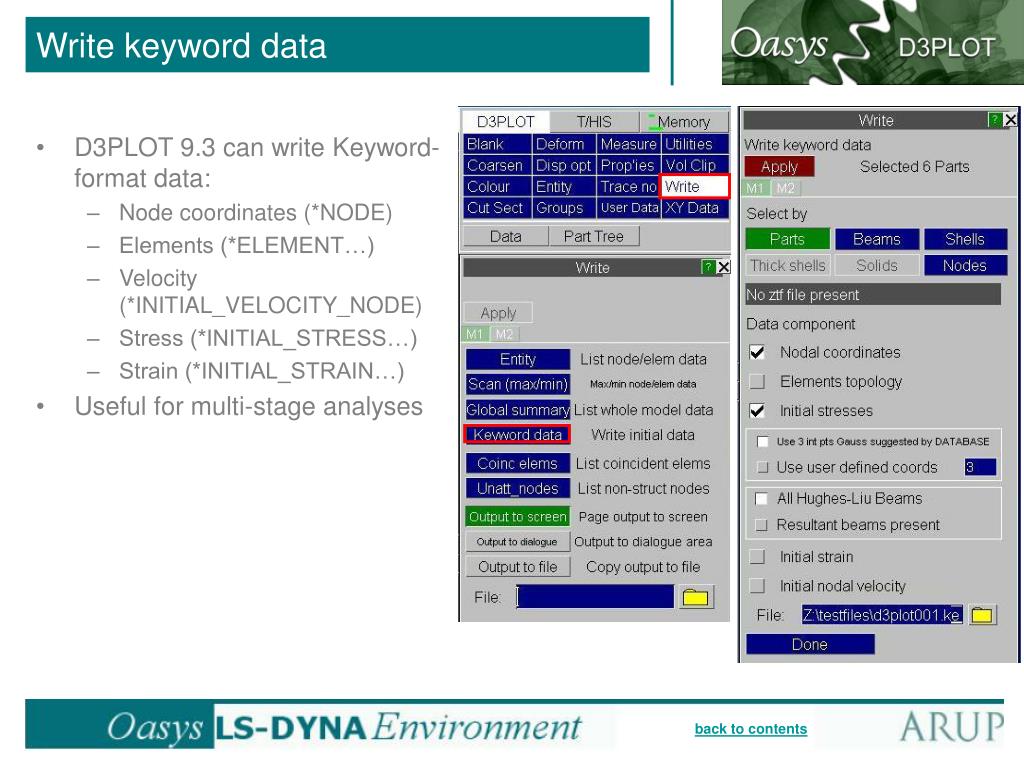The image size is (1024, 768).
Task: Enable Resultant beams present checkbox
Action: (761, 525)
